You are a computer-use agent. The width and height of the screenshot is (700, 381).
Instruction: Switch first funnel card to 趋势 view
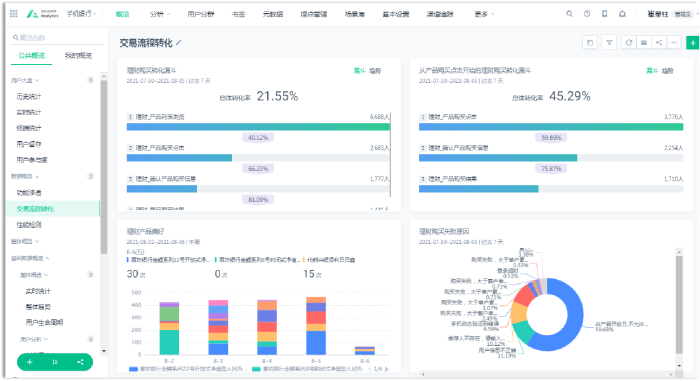[375, 71]
